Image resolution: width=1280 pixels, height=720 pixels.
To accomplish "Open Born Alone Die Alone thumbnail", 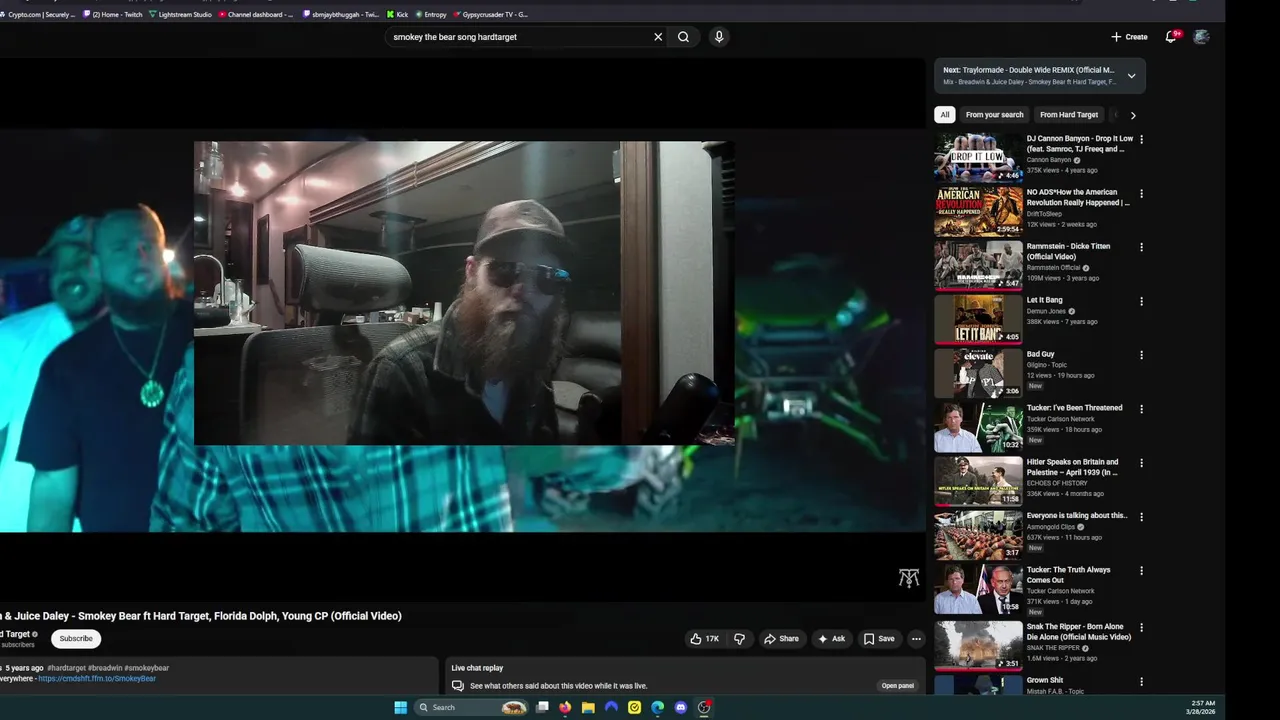I will (978, 645).
